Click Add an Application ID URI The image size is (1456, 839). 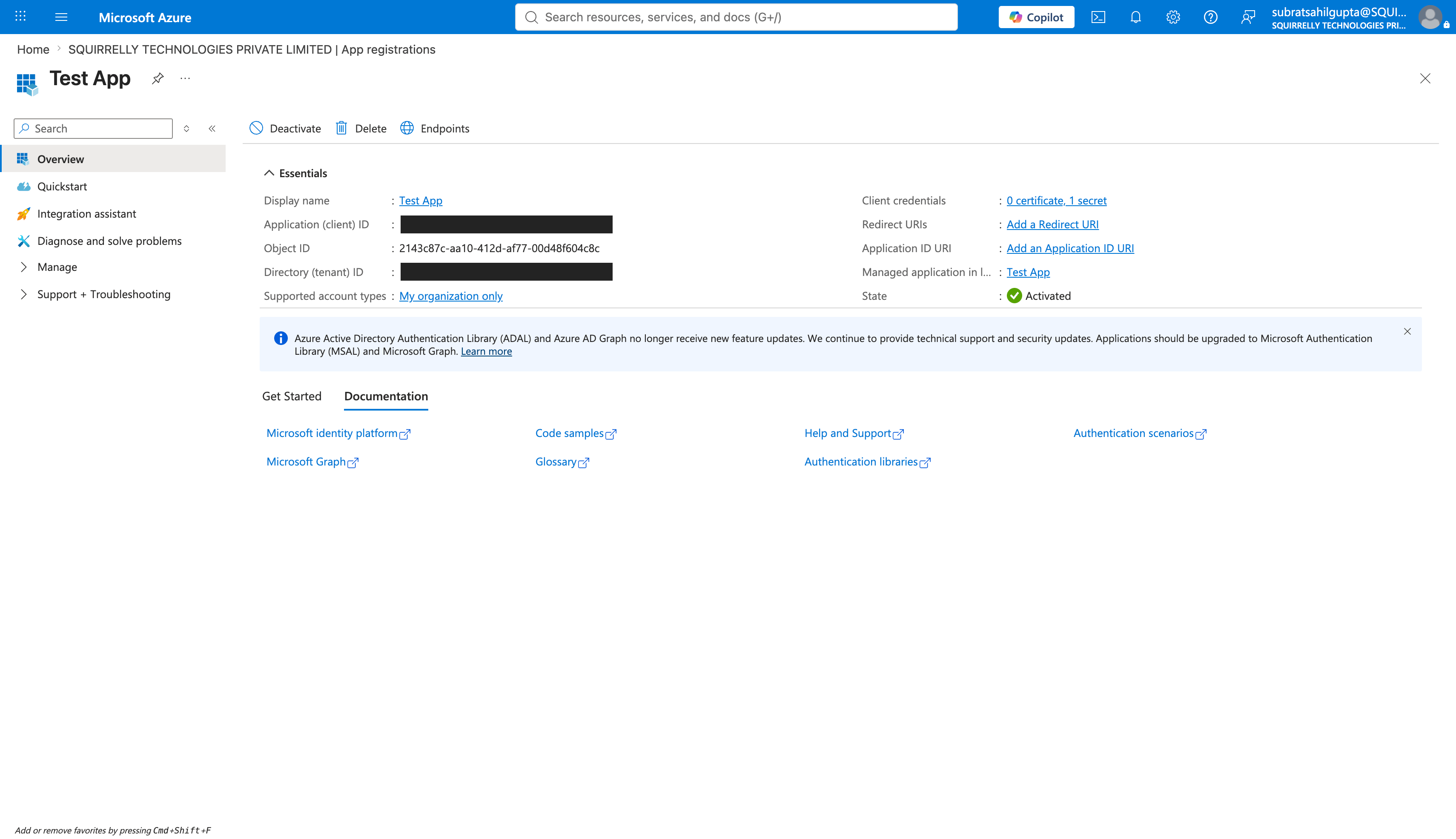(x=1070, y=248)
